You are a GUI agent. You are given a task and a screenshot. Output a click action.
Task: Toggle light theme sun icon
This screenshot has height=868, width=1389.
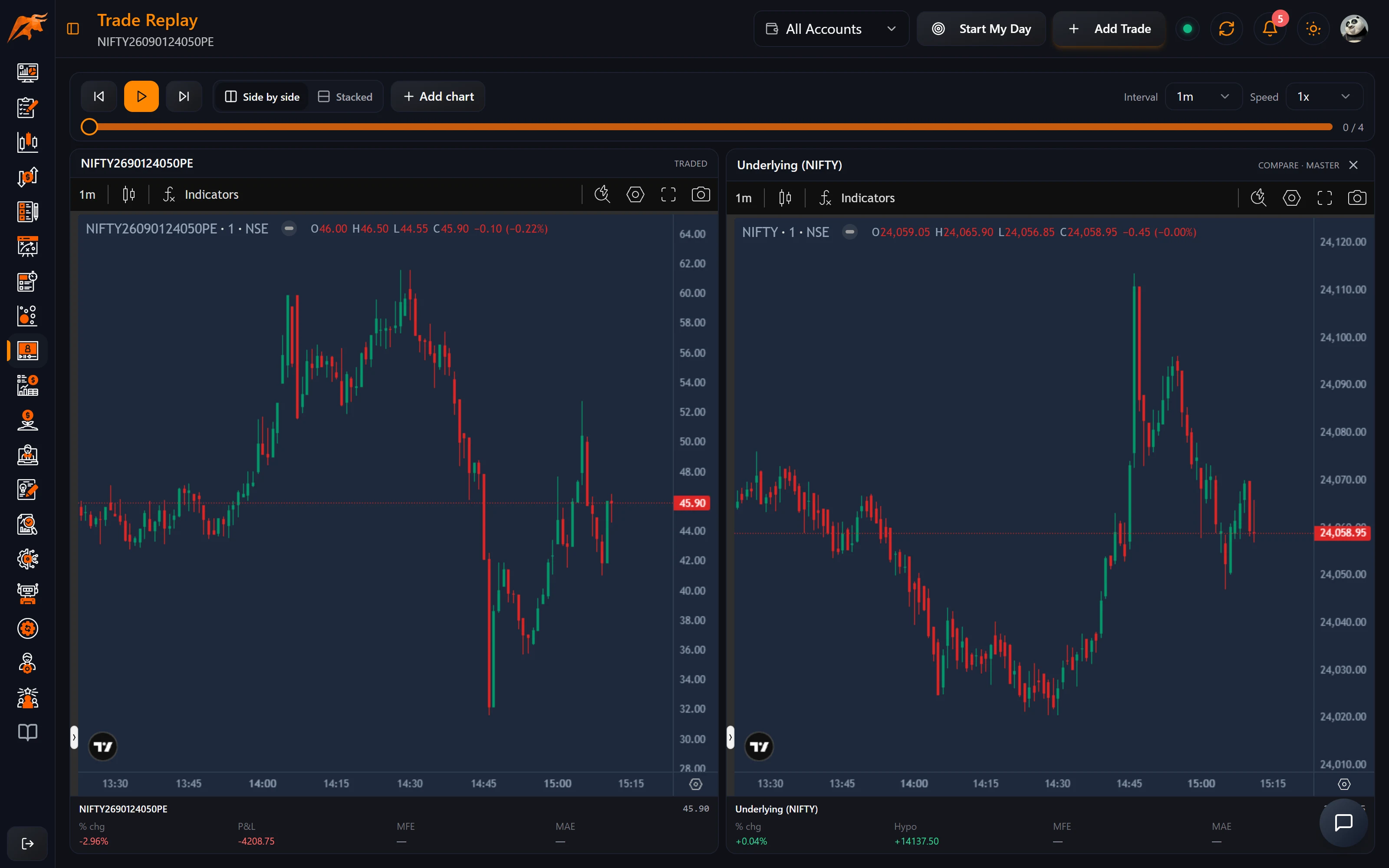pos(1313,29)
